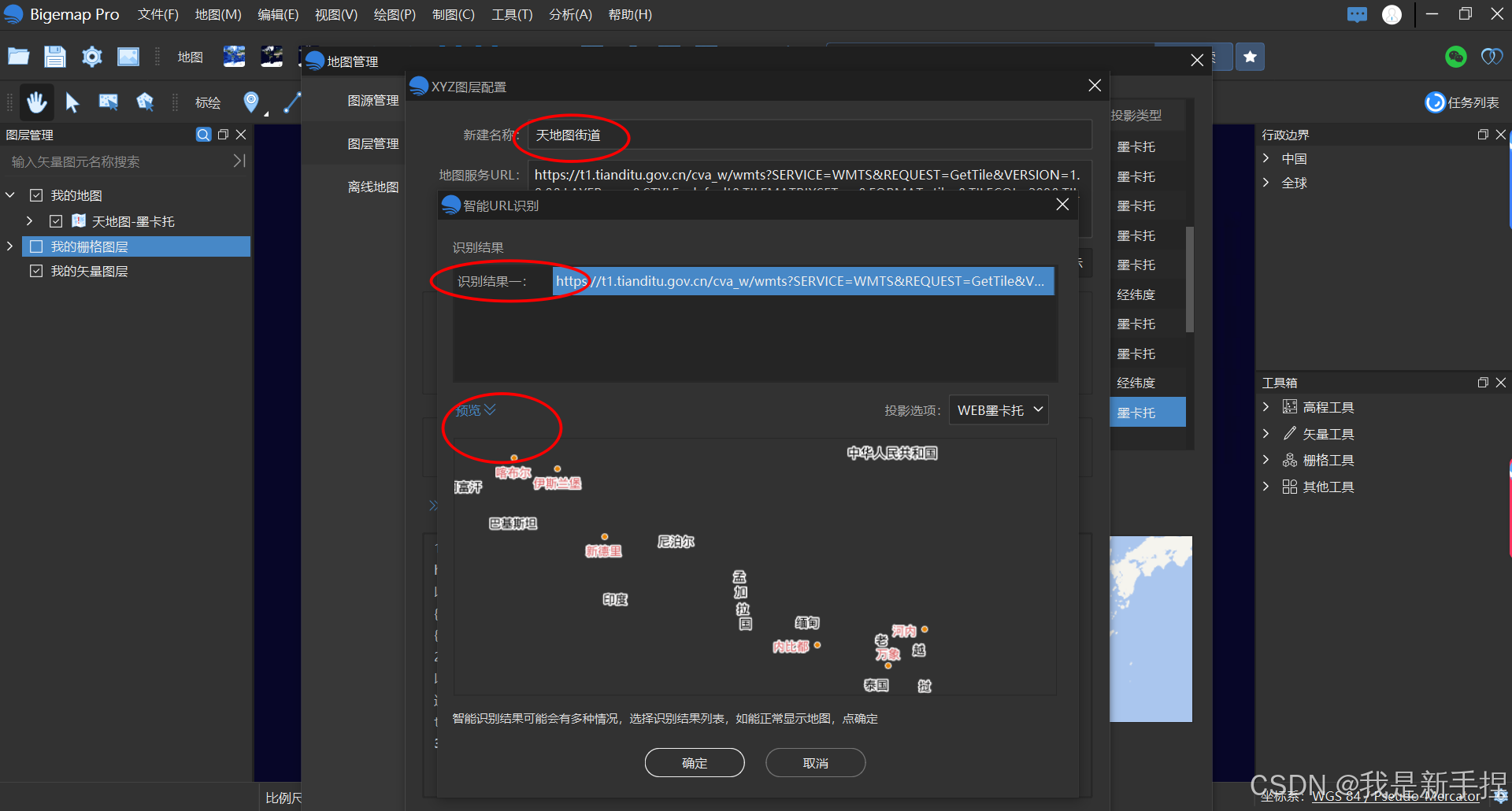Float the toolbox (工具箱) panel
Image resolution: width=1512 pixels, height=811 pixels.
(x=1483, y=383)
